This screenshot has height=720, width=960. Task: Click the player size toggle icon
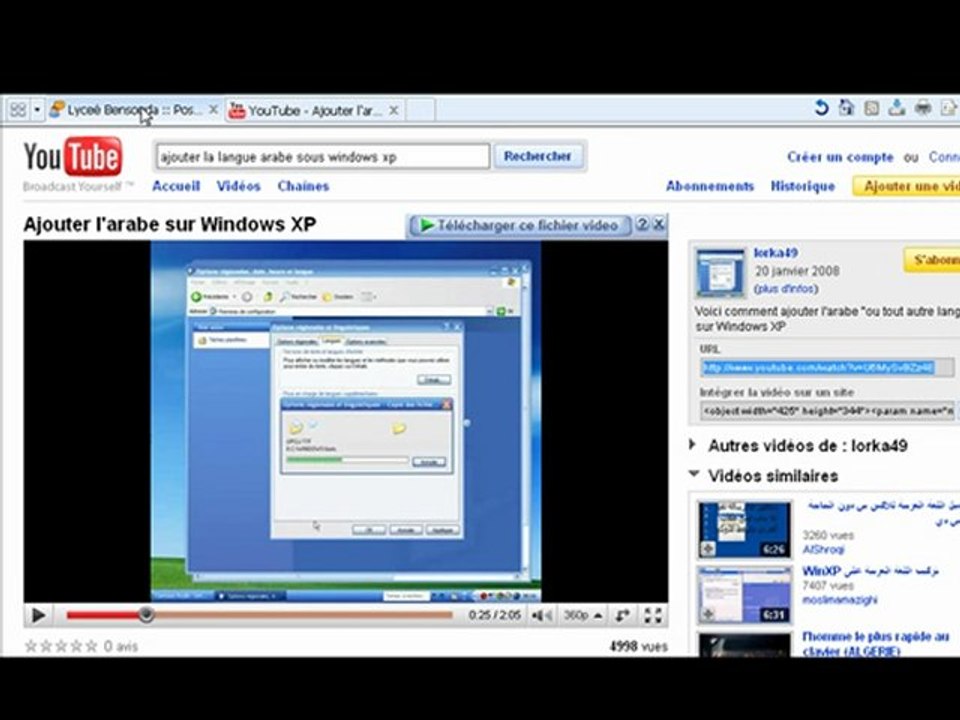[623, 615]
